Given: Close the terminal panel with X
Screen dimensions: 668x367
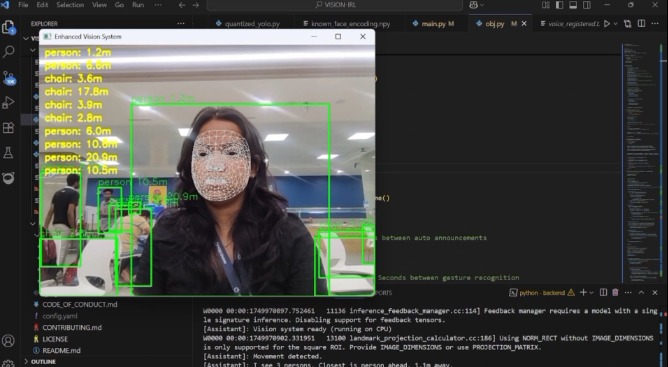Looking at the screenshot, I should 655,292.
